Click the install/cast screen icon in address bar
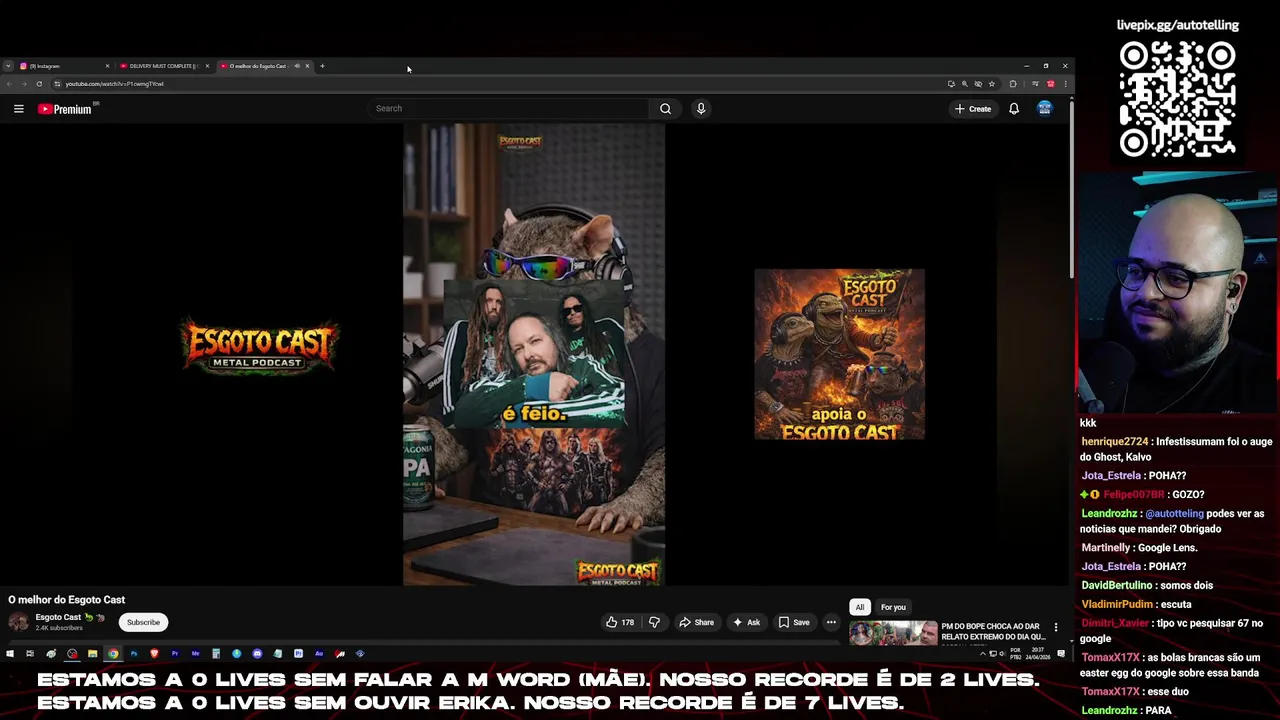 click(951, 84)
